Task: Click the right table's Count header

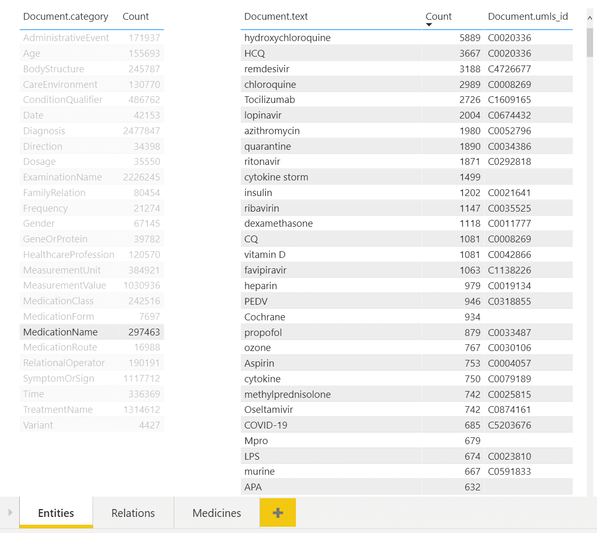Action: point(438,16)
